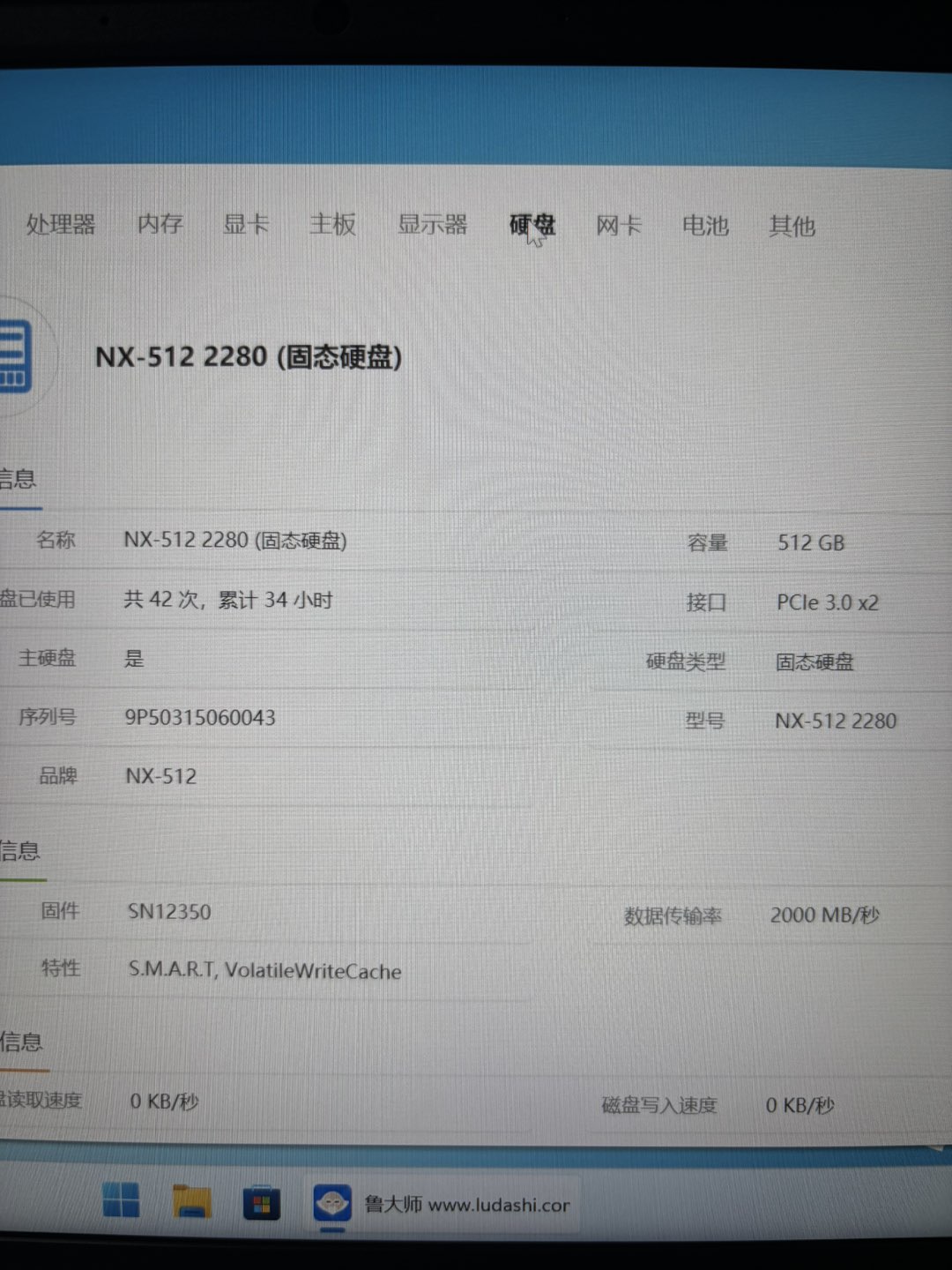Click the PCIe 3.0 x2 interface value

click(x=827, y=603)
